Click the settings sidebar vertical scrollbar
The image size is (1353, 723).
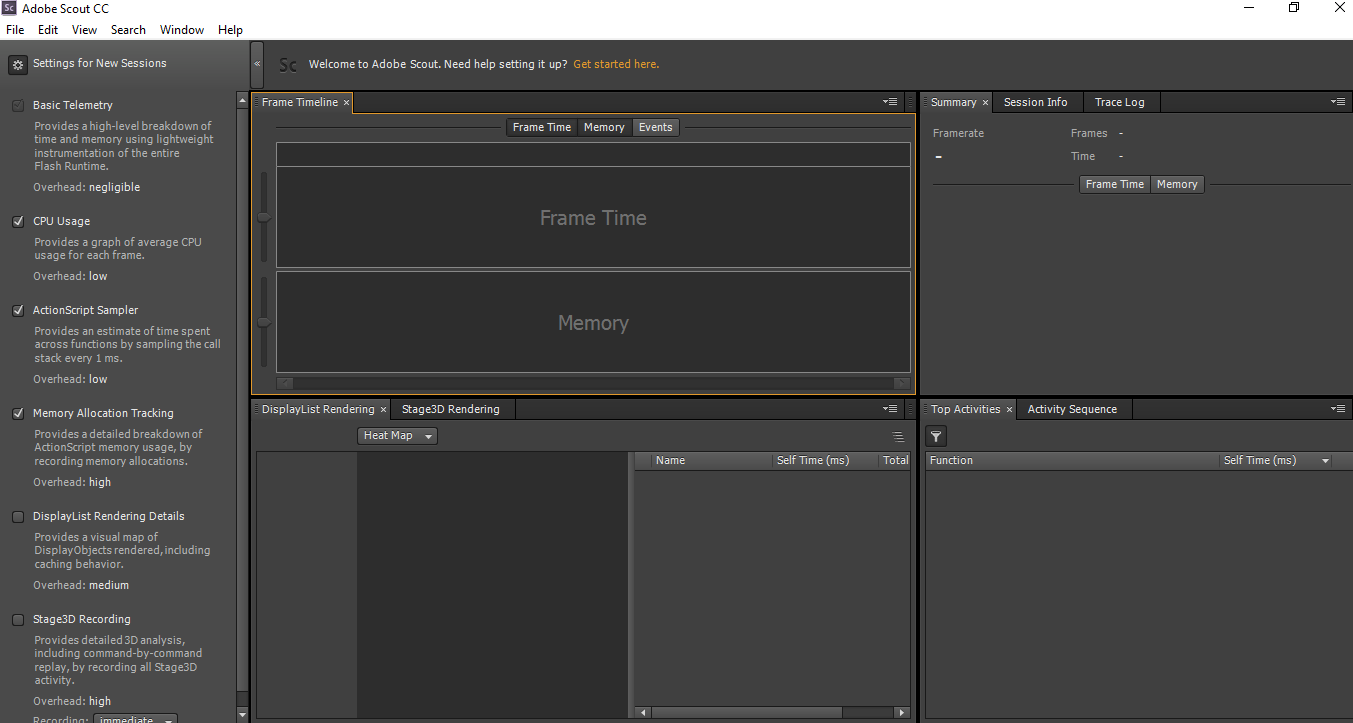pyautogui.click(x=242, y=400)
